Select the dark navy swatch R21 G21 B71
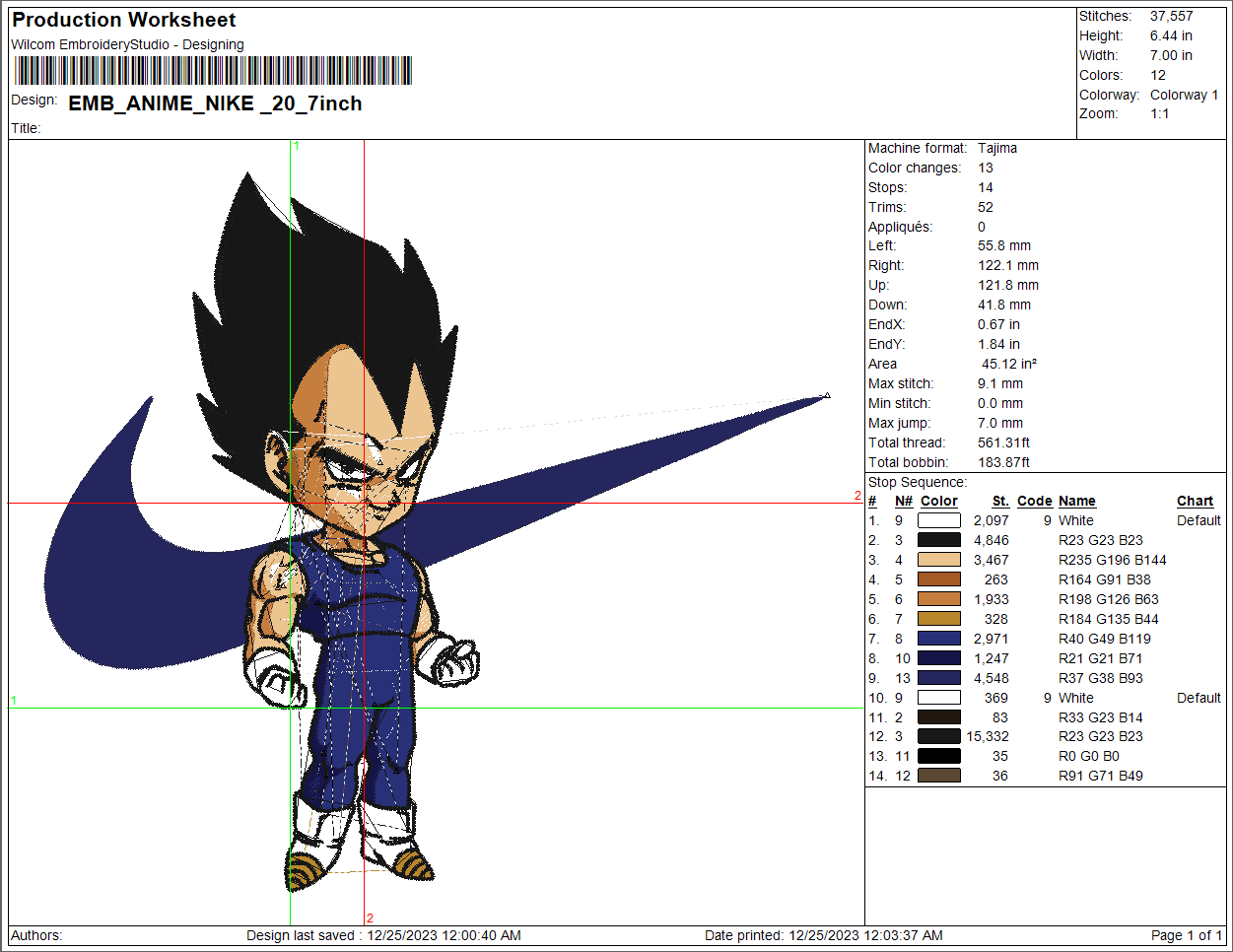 [938, 658]
